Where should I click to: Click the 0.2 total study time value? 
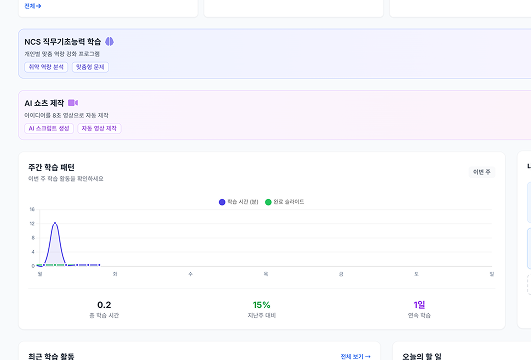[104, 305]
